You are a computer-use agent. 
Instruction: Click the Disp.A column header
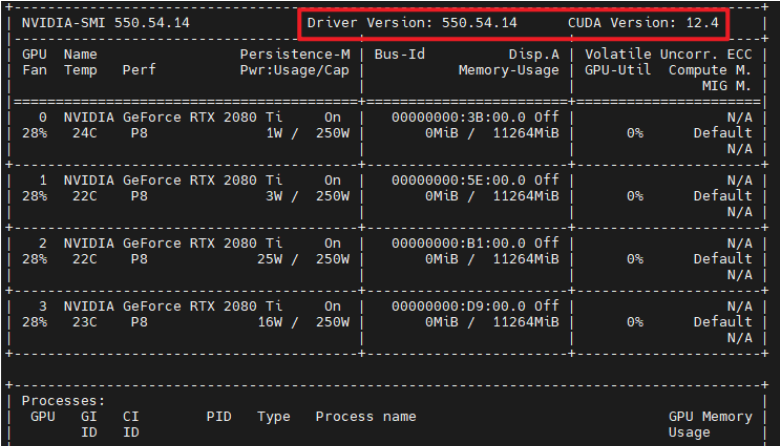(x=534, y=54)
